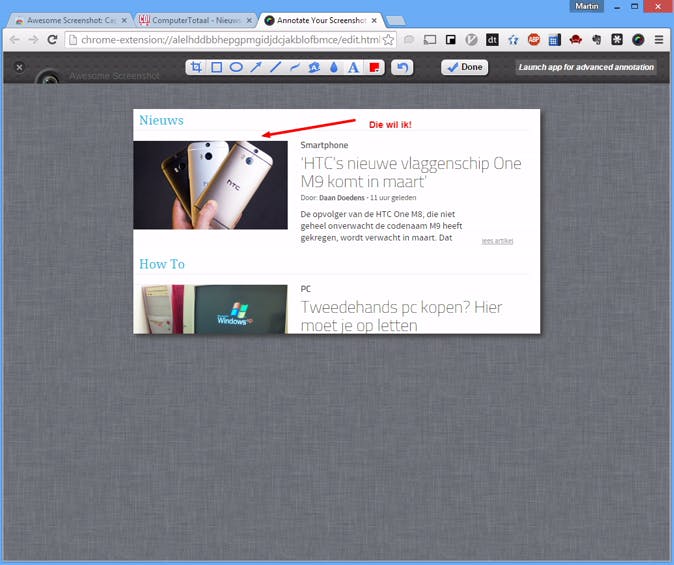The width and height of the screenshot is (674, 565).
Task: Open the Awesome Screenshot lens extension
Action: 638,40
